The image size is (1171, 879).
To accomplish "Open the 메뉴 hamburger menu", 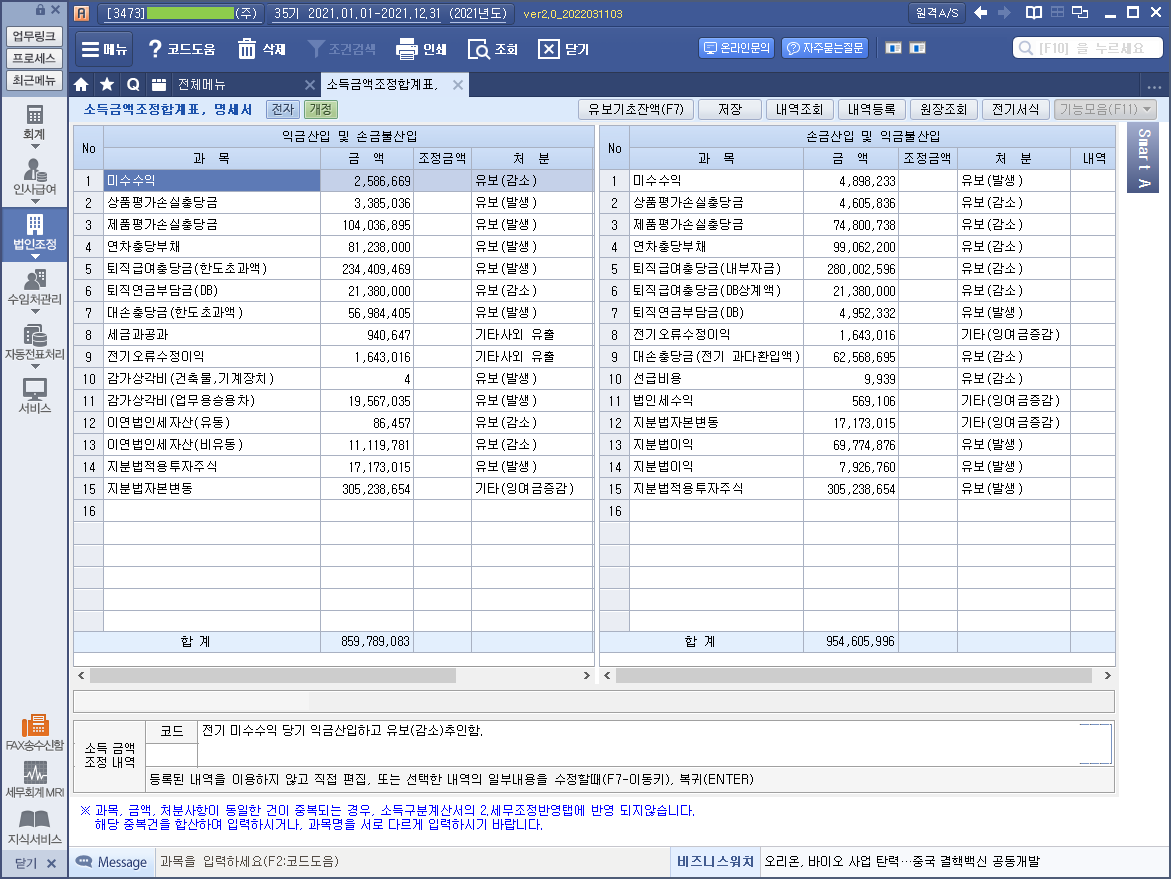I will click(x=104, y=49).
